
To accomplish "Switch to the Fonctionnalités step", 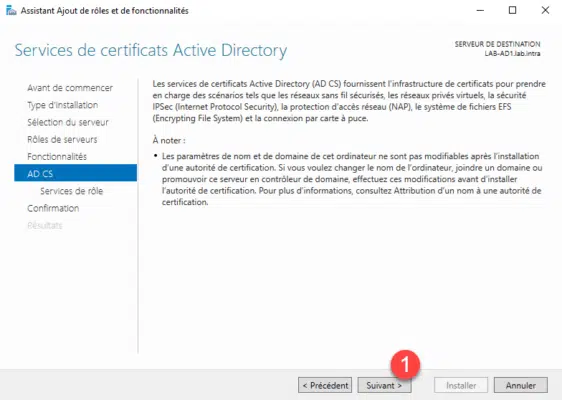I will pyautogui.click(x=57, y=157).
